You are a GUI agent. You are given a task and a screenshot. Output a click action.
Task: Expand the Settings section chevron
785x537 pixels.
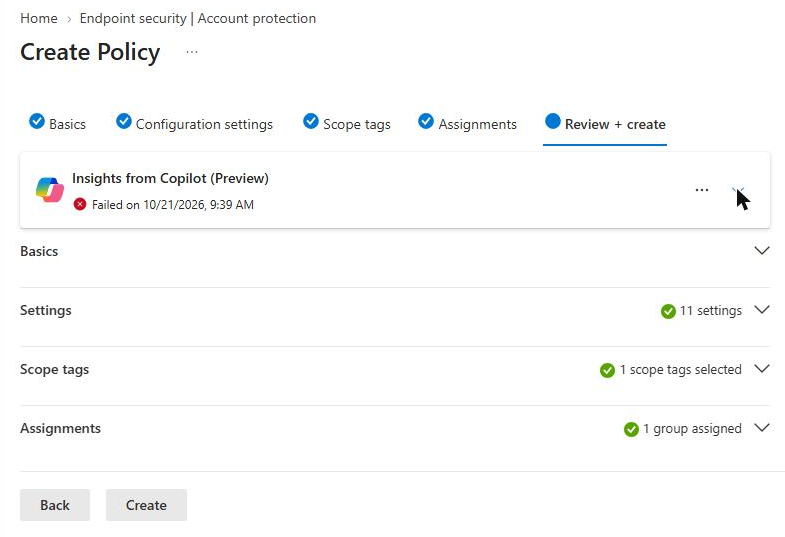coord(761,309)
